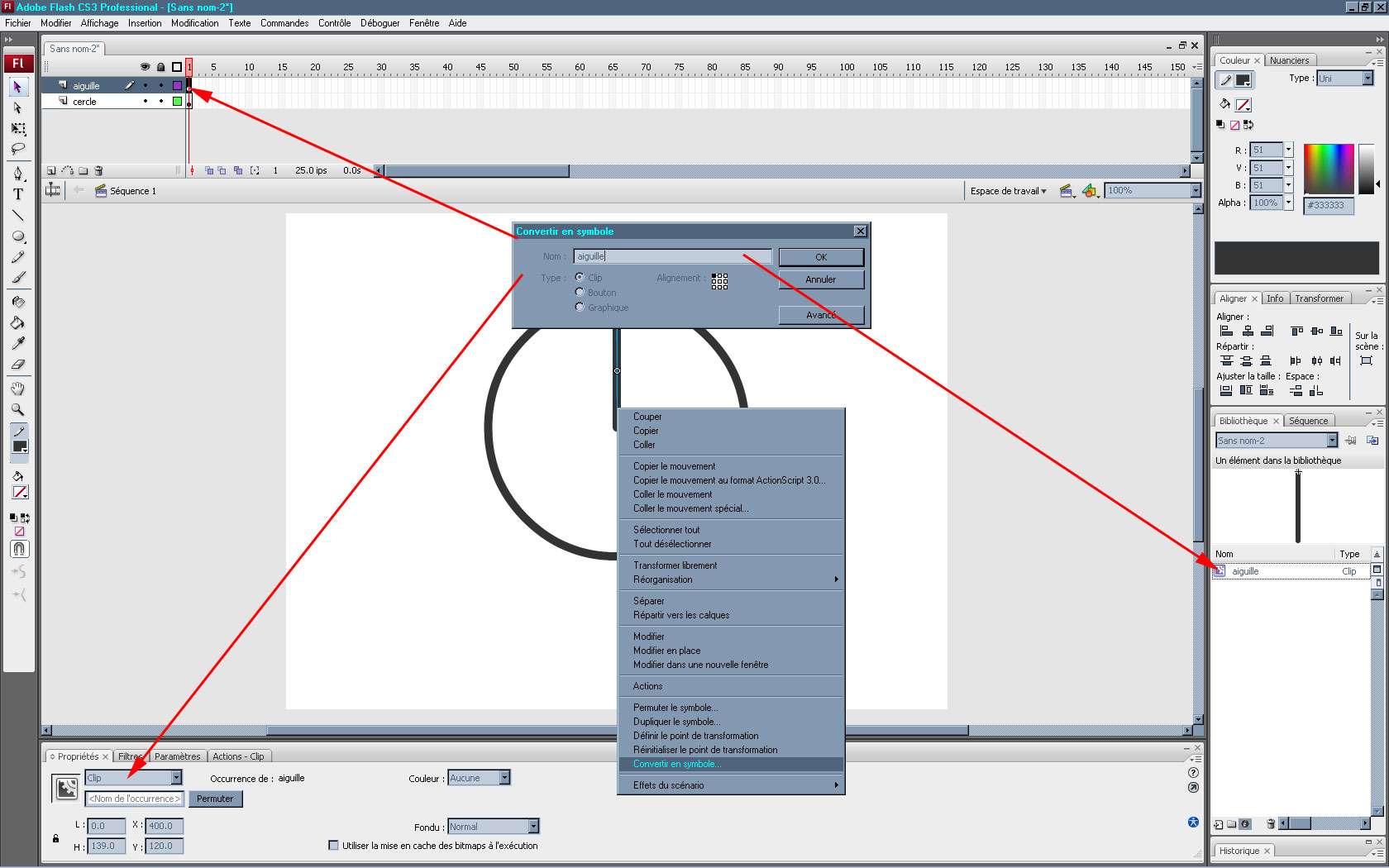Select the Paint Bucket tool

[18, 322]
